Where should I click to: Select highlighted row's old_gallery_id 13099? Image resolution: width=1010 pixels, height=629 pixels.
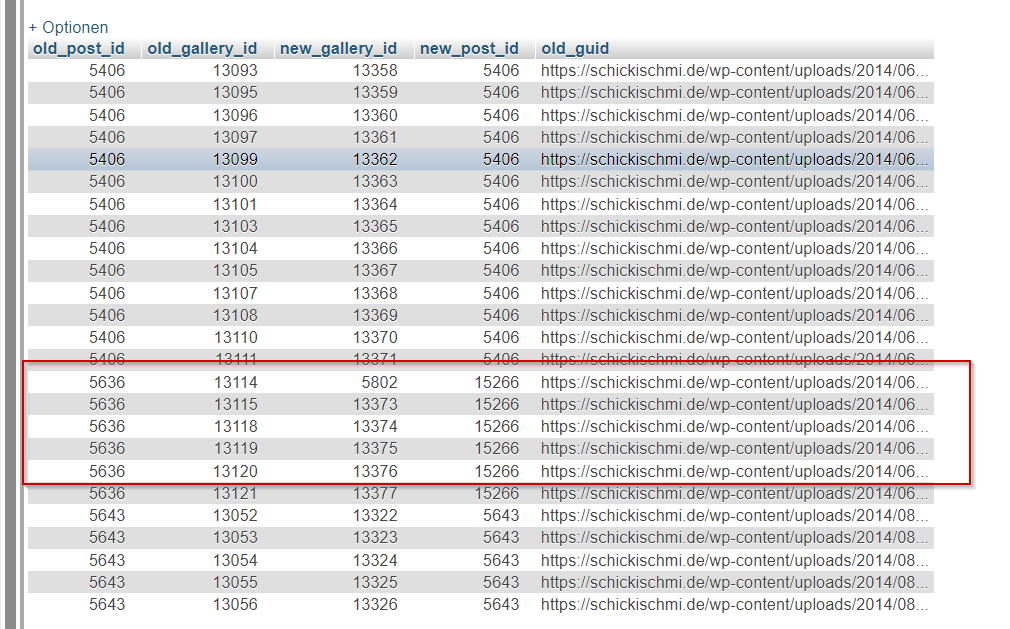(x=235, y=159)
